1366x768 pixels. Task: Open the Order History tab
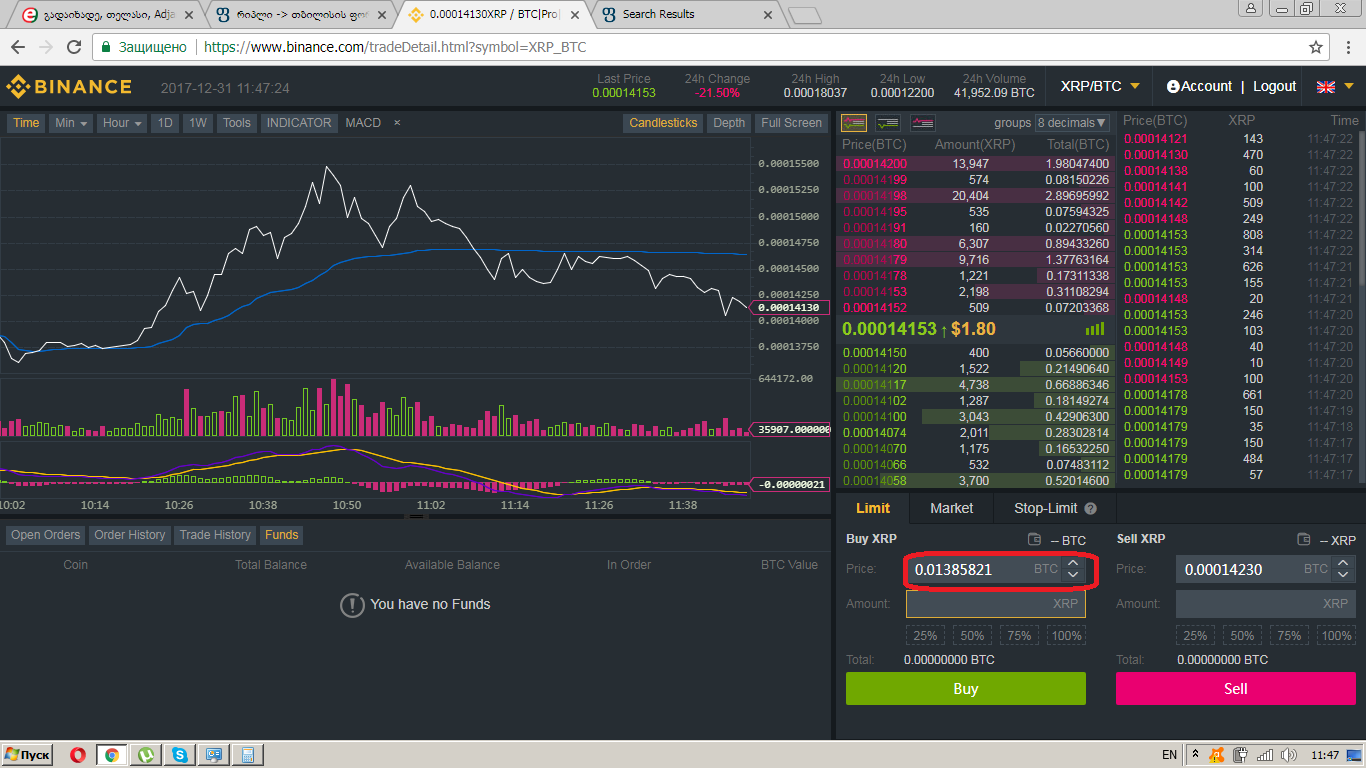click(x=130, y=535)
